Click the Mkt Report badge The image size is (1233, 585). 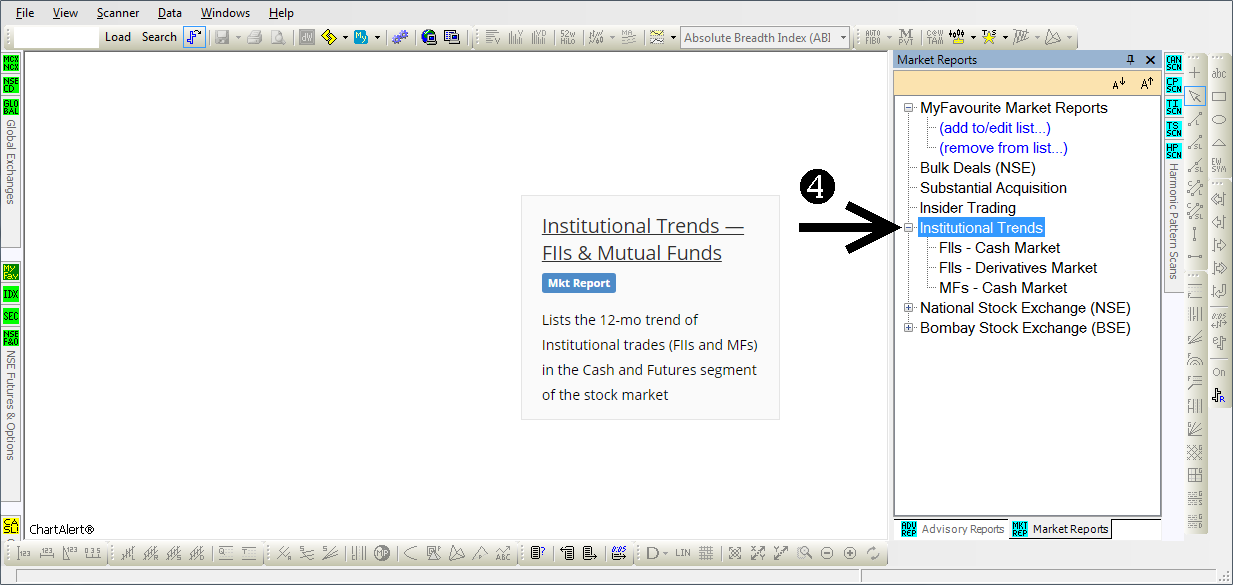click(579, 283)
